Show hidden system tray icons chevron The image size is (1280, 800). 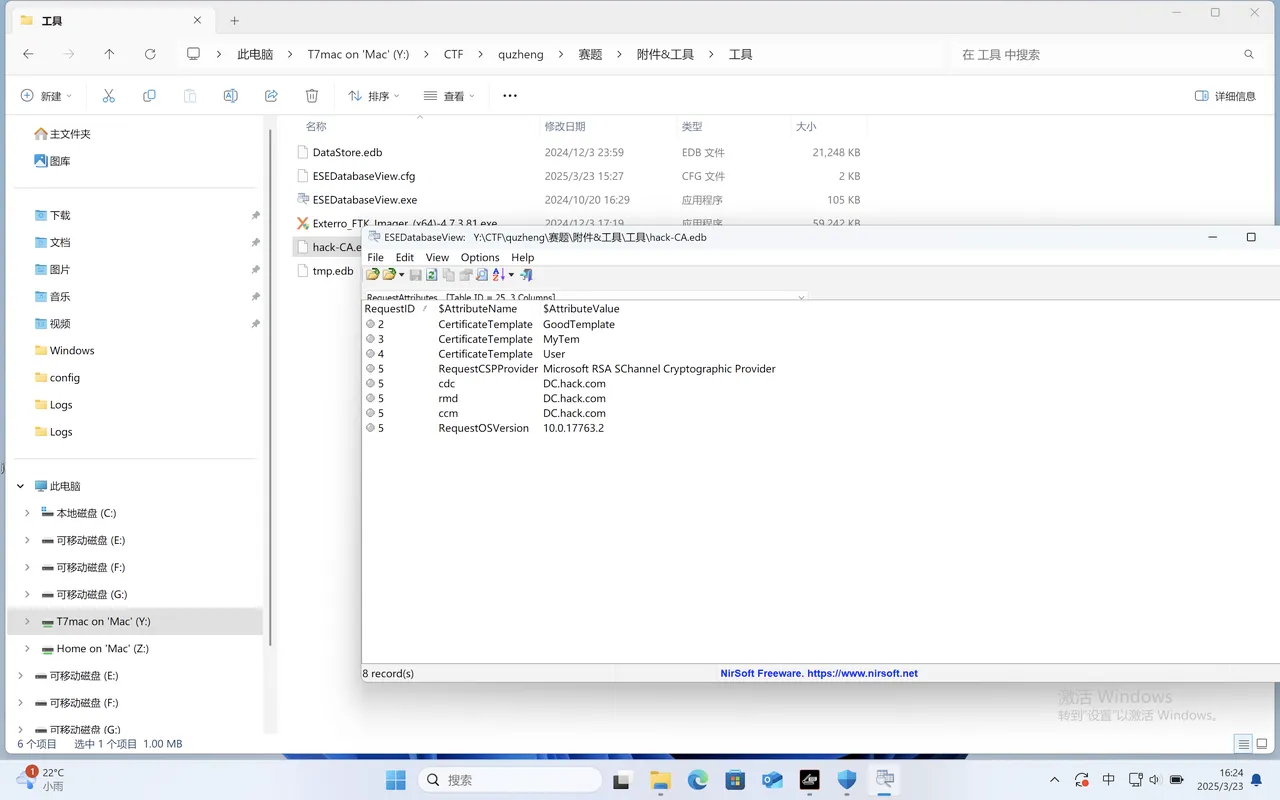[x=1054, y=780]
